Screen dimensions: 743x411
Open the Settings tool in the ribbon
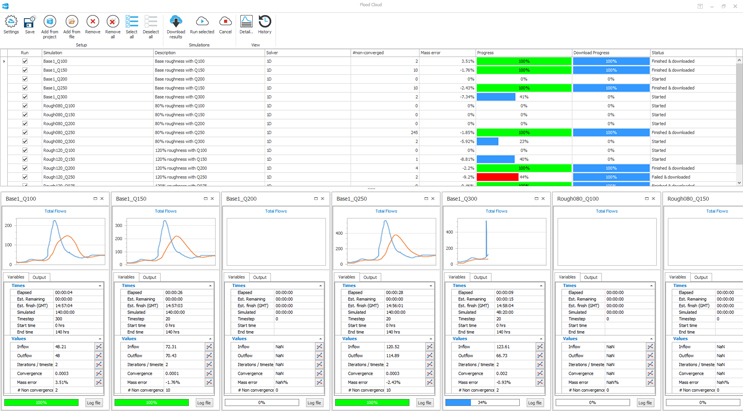point(11,24)
